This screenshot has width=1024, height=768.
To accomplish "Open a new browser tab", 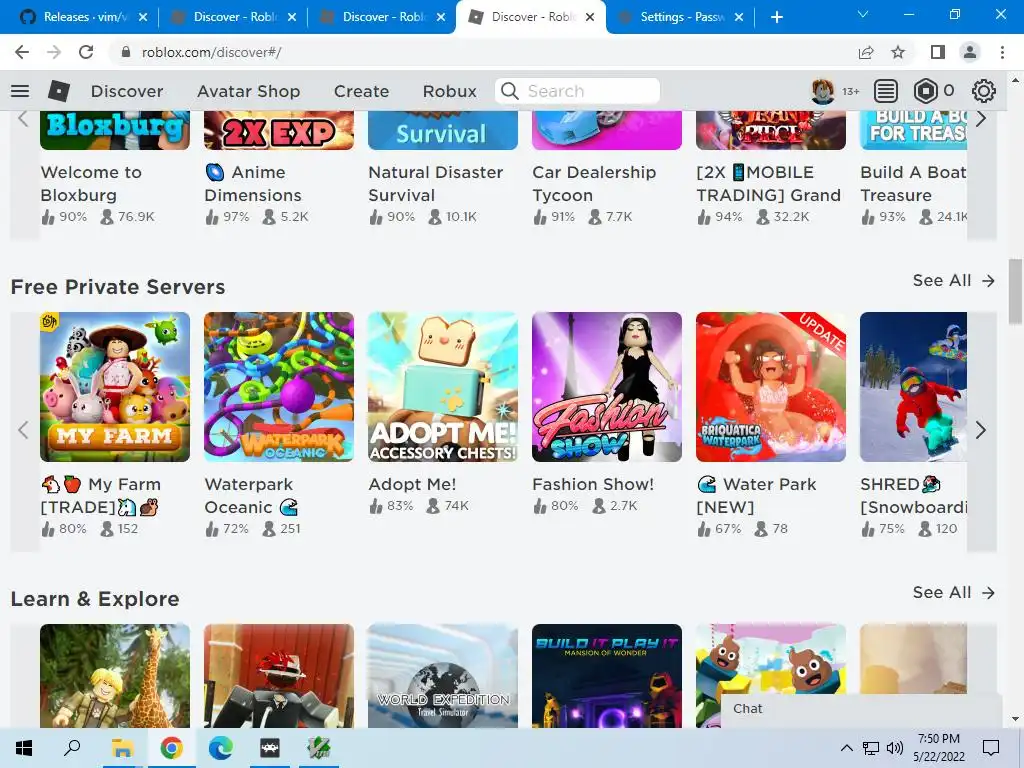I will (x=776, y=17).
